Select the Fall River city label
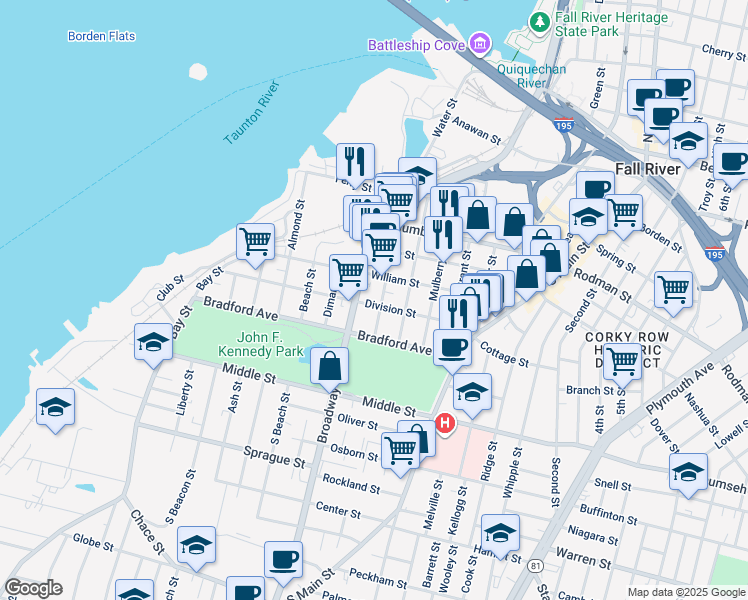This screenshot has height=600, width=748. [x=647, y=169]
